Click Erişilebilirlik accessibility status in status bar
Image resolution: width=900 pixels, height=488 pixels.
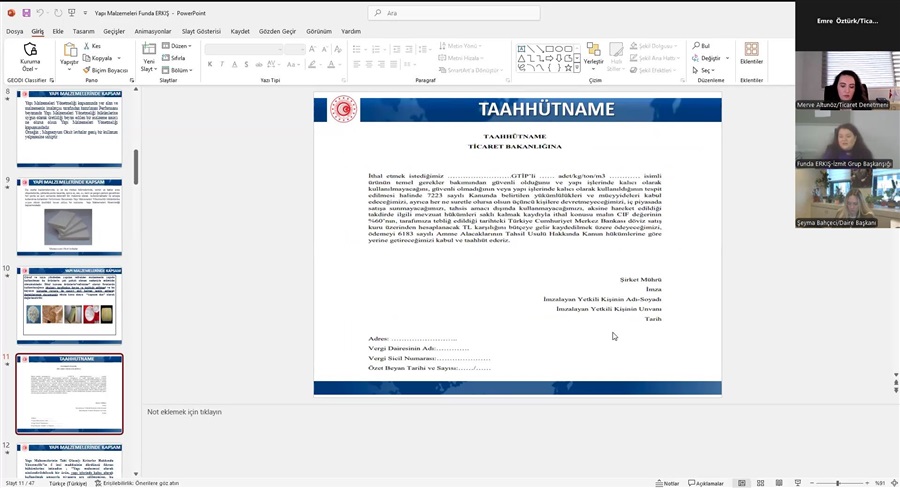click(133, 483)
